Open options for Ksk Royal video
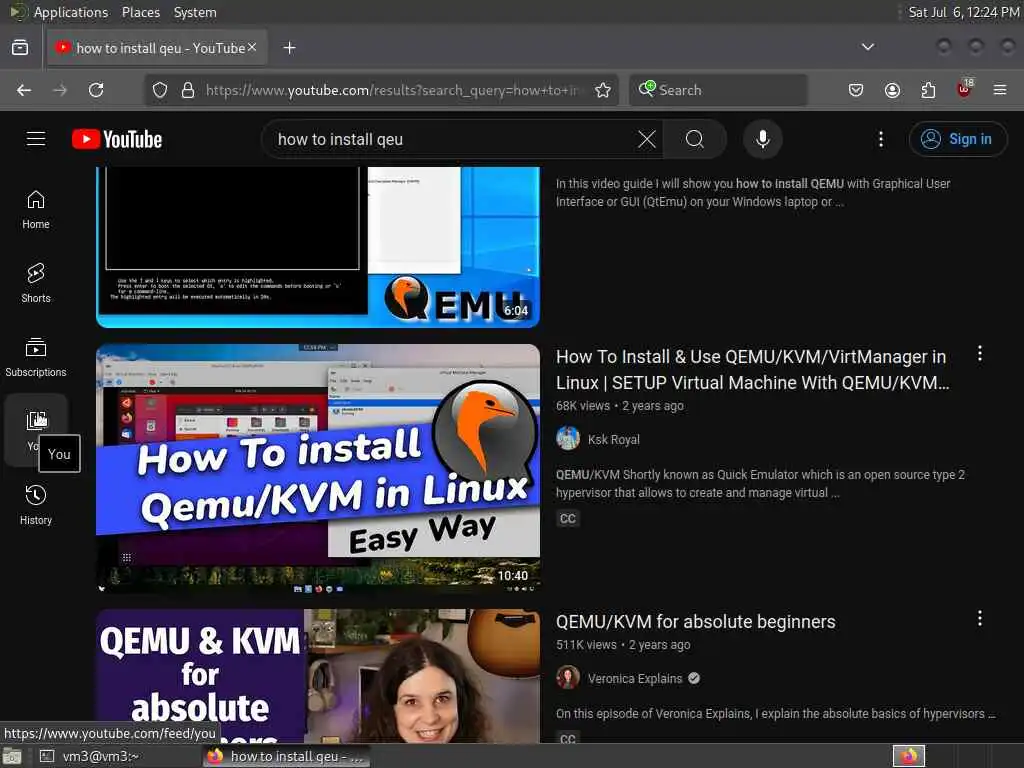Screen dimensions: 1024x768 pos(980,354)
